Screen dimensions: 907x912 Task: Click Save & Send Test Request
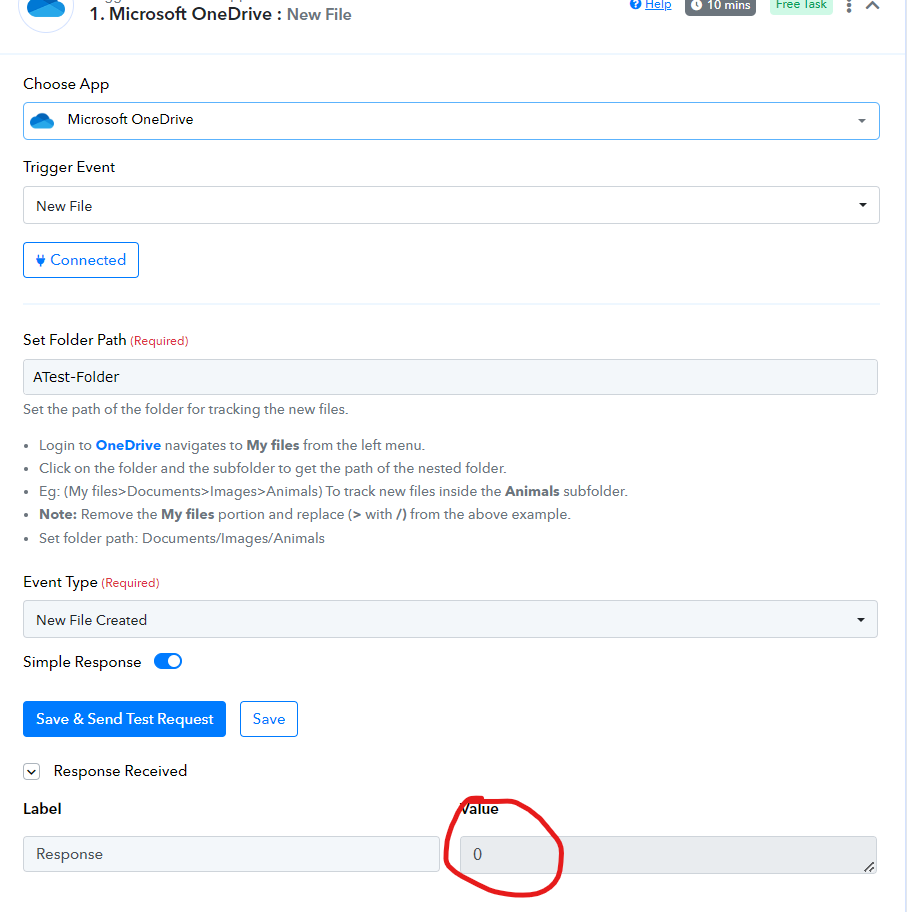125,719
